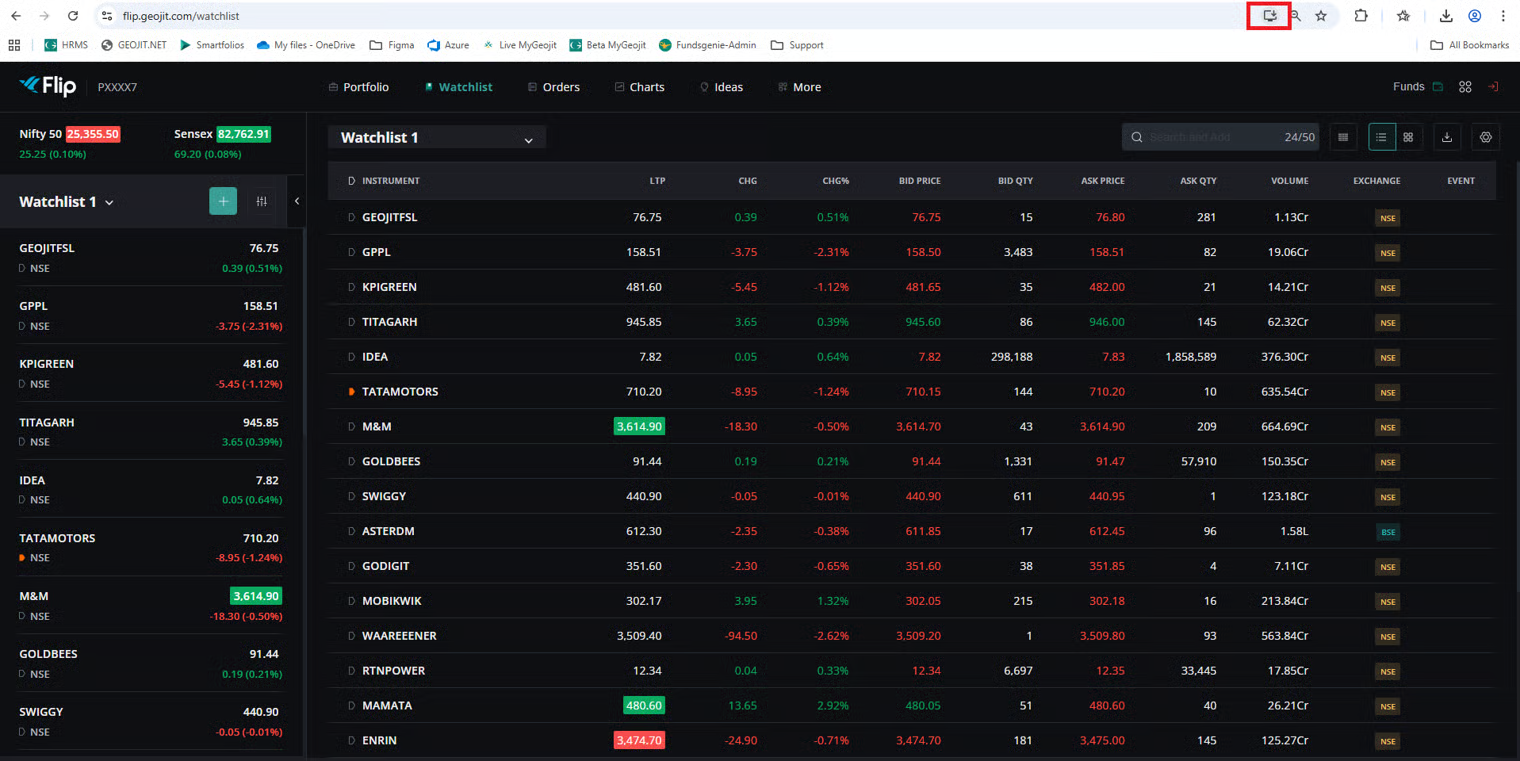Click the Flip logo
Screen dimensions: 1520x761
click(47, 87)
